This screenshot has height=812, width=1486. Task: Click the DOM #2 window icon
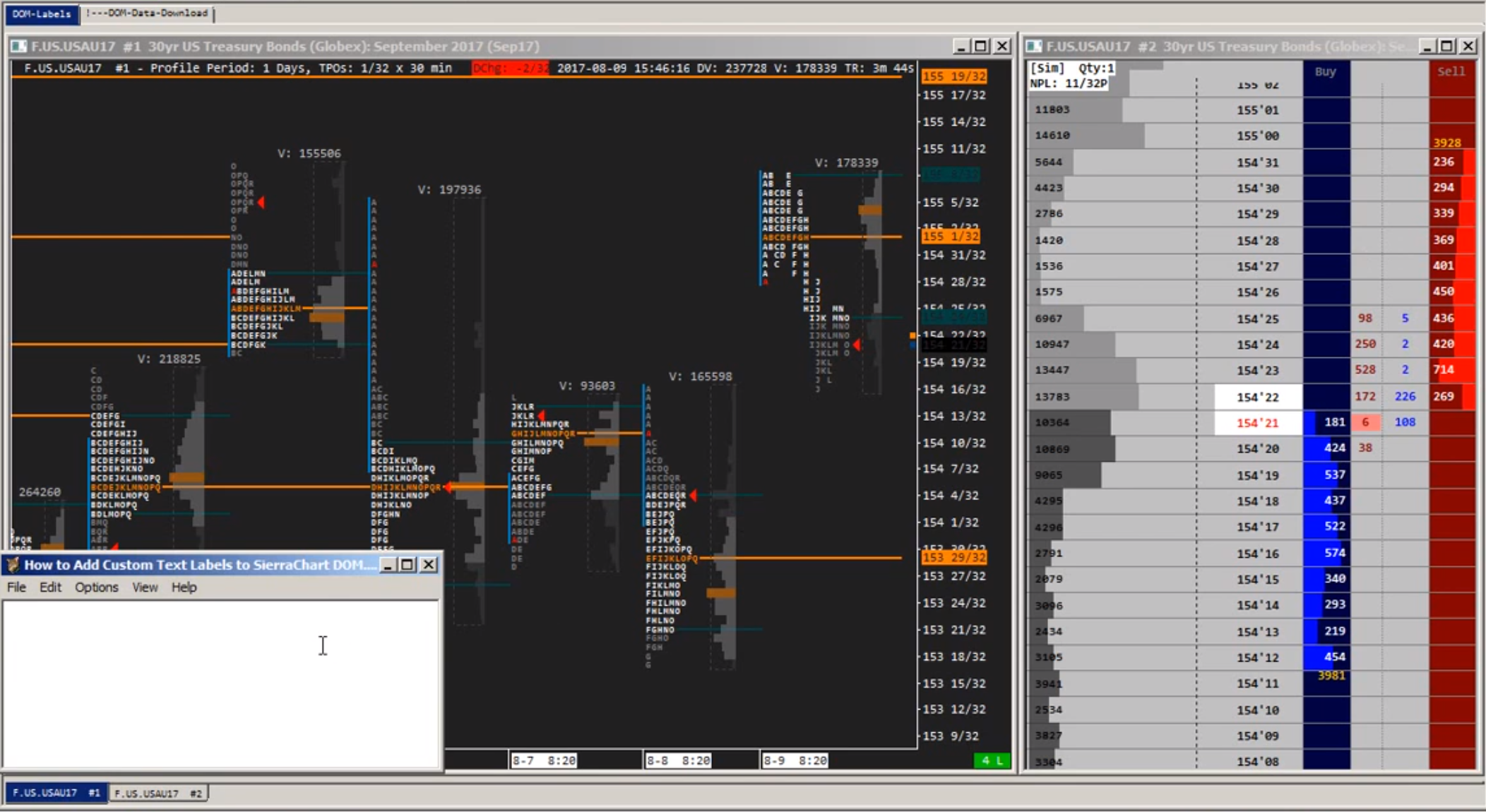click(x=1034, y=47)
